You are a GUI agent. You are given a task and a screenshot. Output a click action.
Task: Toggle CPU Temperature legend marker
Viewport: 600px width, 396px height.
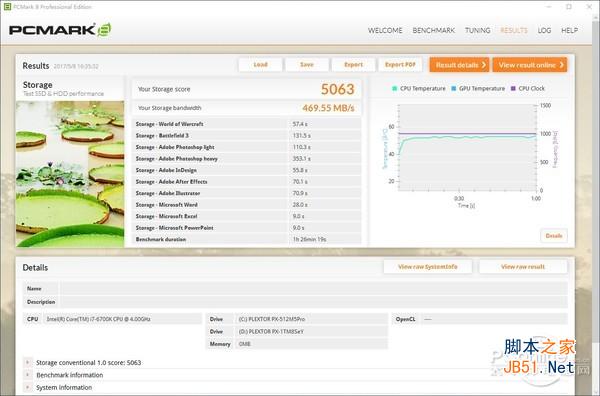[x=395, y=88]
